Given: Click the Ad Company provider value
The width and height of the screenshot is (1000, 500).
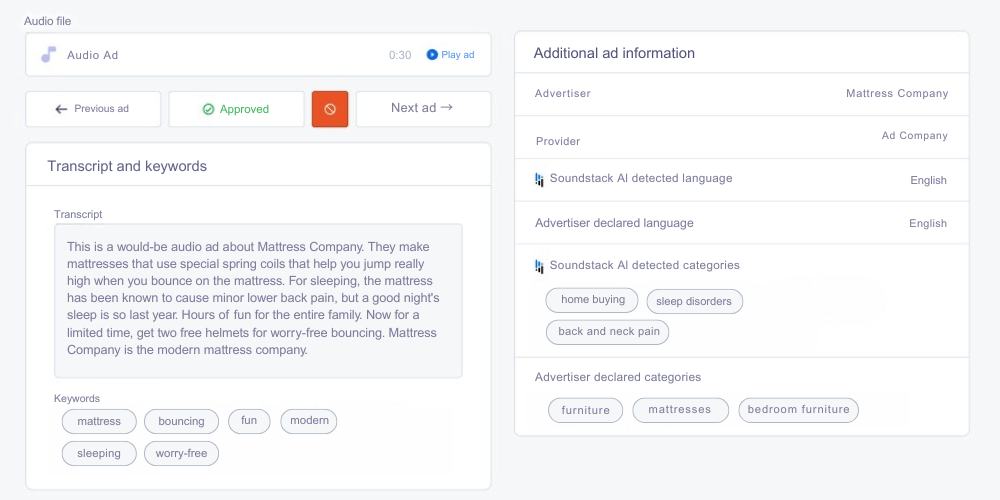Looking at the screenshot, I should pos(915,136).
